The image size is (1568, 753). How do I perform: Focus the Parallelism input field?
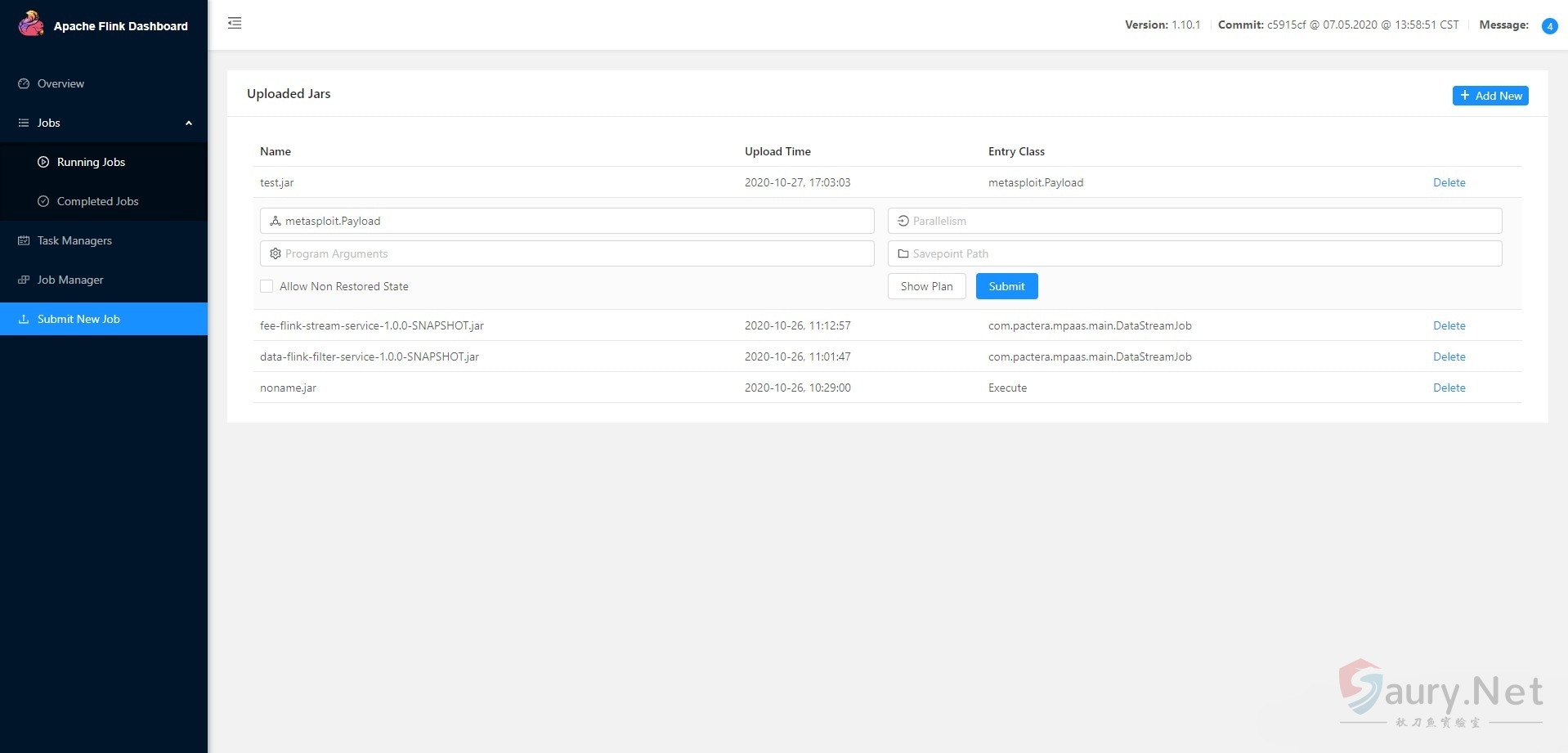click(1202, 221)
